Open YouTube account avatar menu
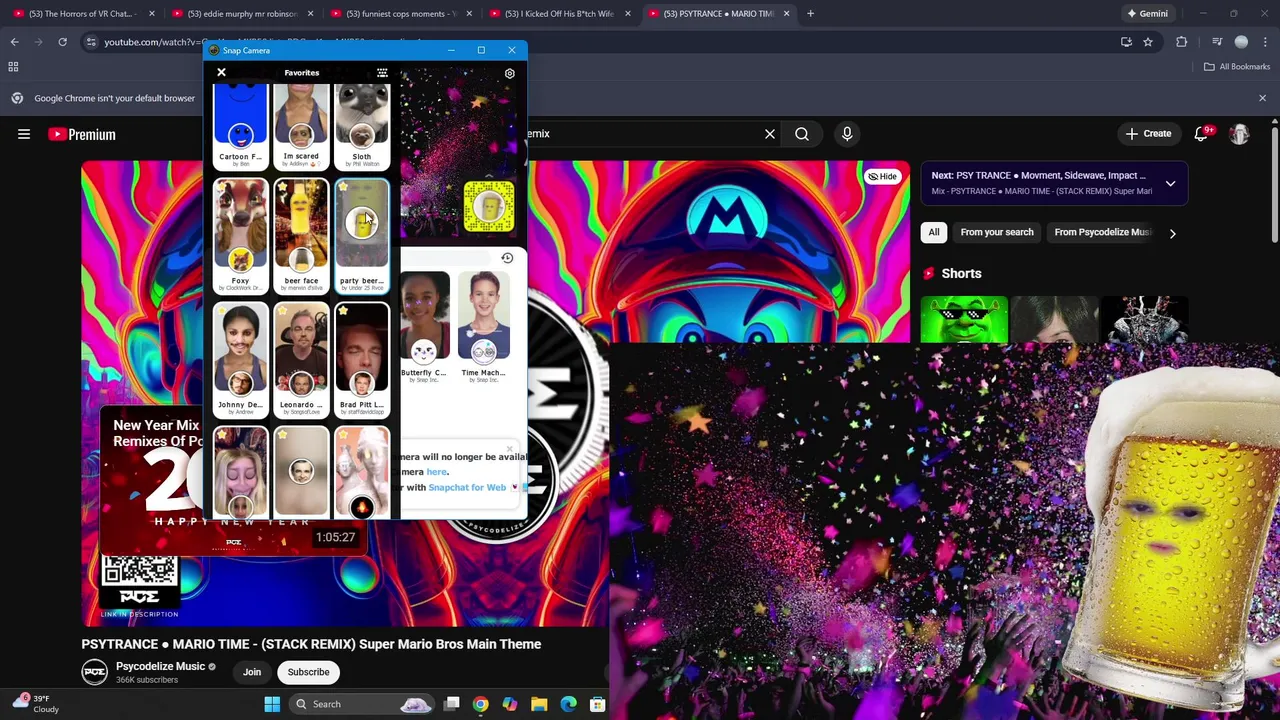The height and width of the screenshot is (720, 1280). (1240, 133)
